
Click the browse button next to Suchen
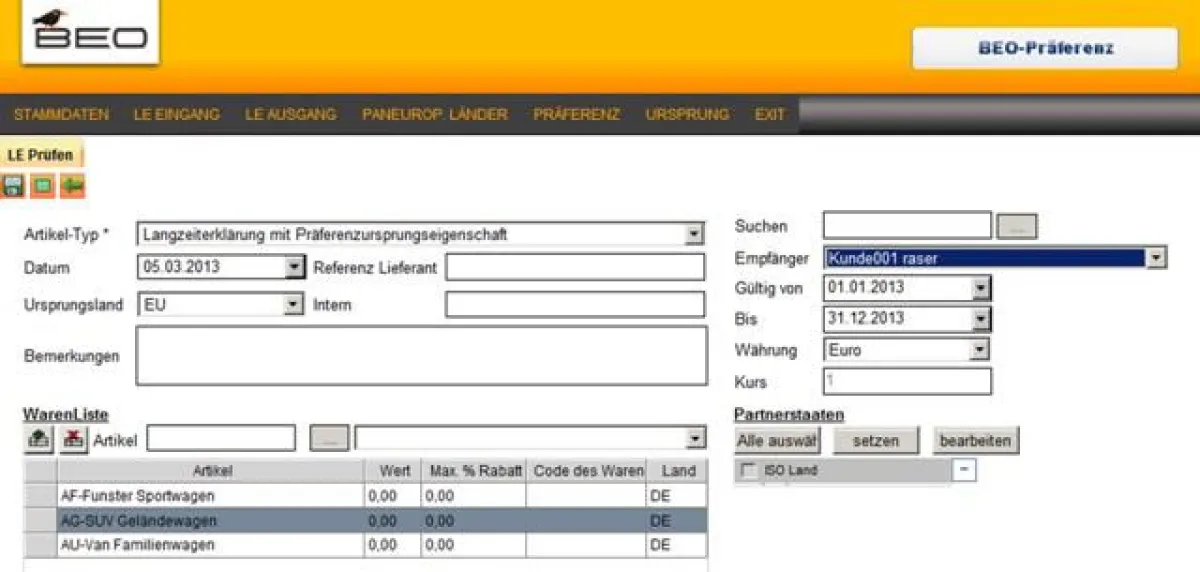(1017, 226)
